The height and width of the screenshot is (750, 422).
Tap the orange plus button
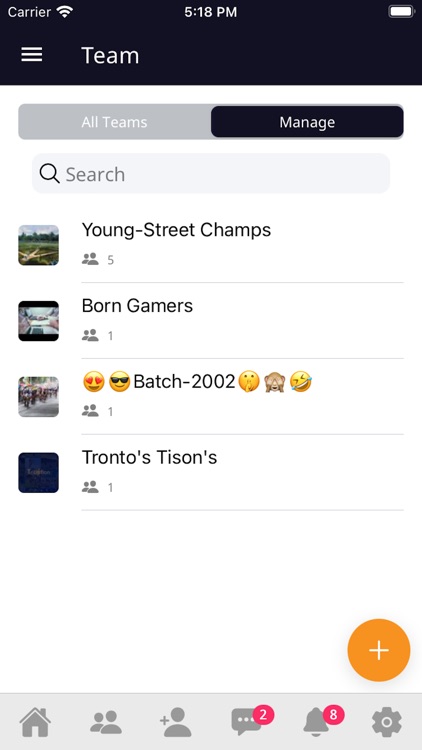[x=378, y=650]
